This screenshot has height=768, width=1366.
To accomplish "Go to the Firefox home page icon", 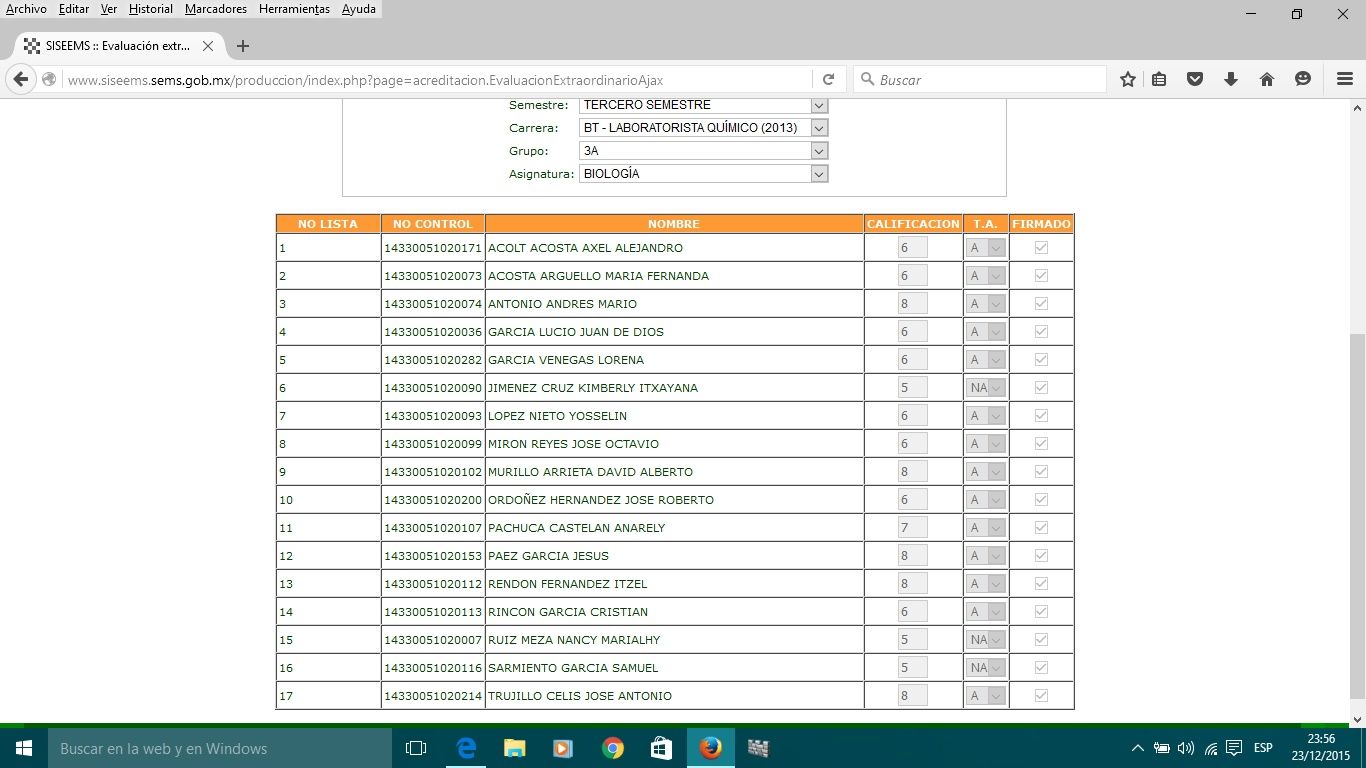I will click(x=1267, y=79).
